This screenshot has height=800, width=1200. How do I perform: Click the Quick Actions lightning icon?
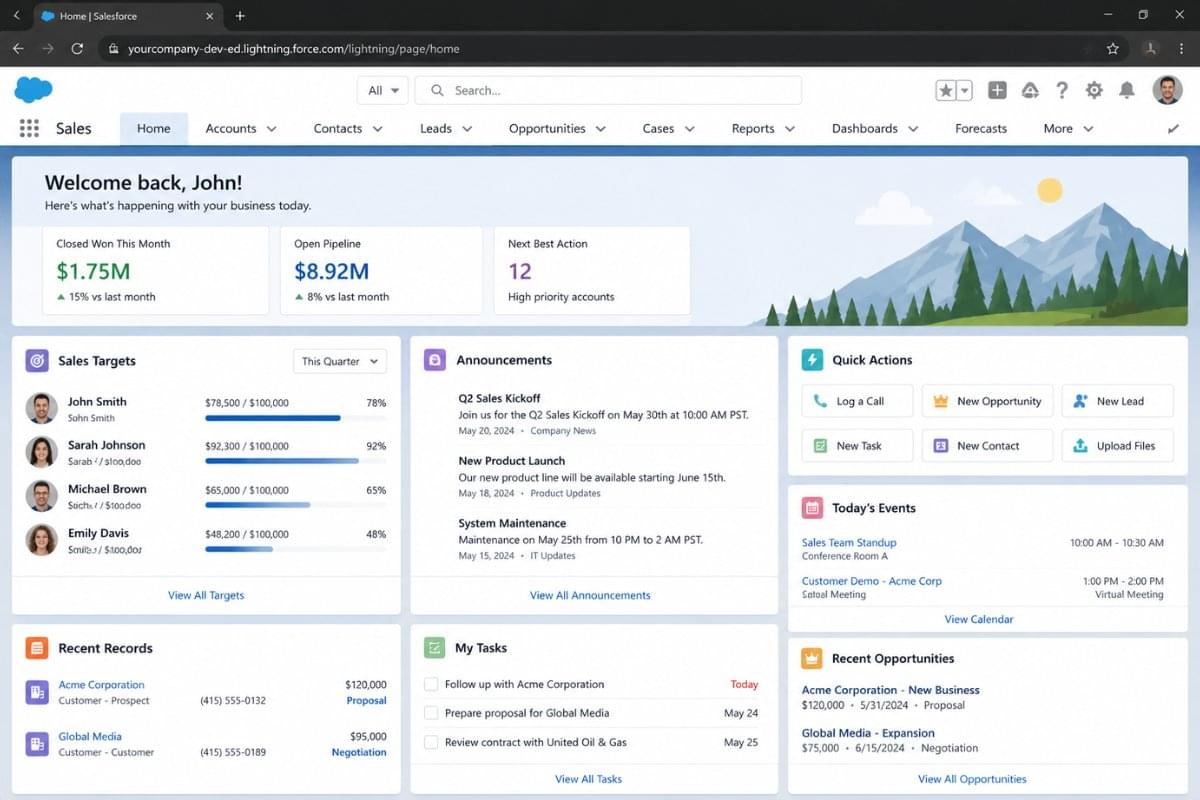point(813,360)
